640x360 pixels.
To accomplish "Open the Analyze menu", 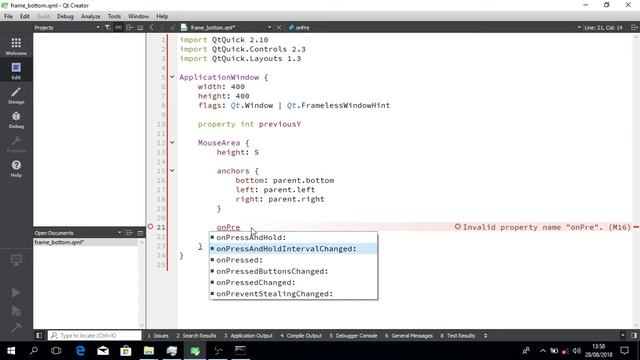I will [x=91, y=16].
